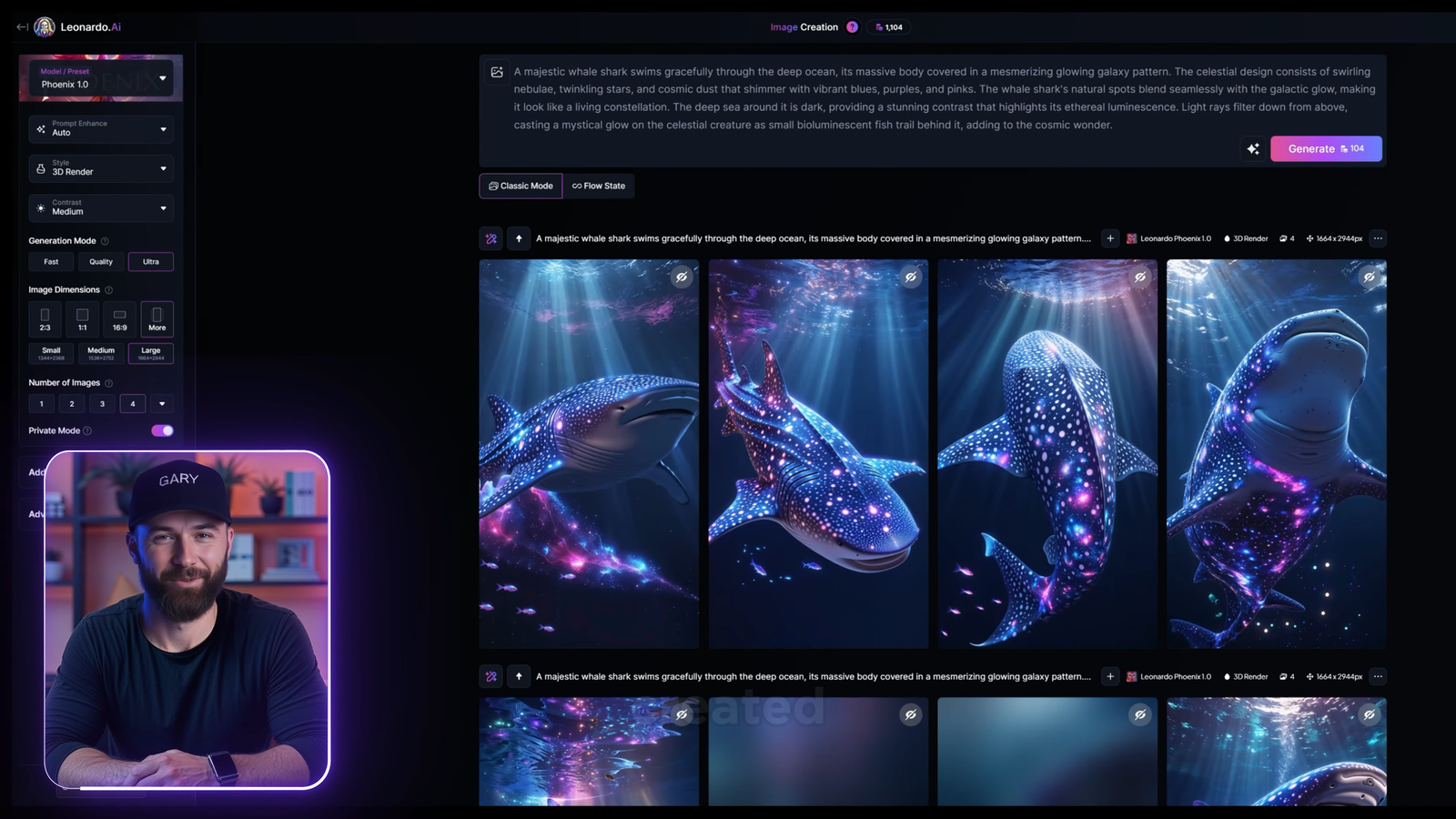The image size is (1456, 819).
Task: Select the 2:3 aspect ratio
Action: pos(45,318)
